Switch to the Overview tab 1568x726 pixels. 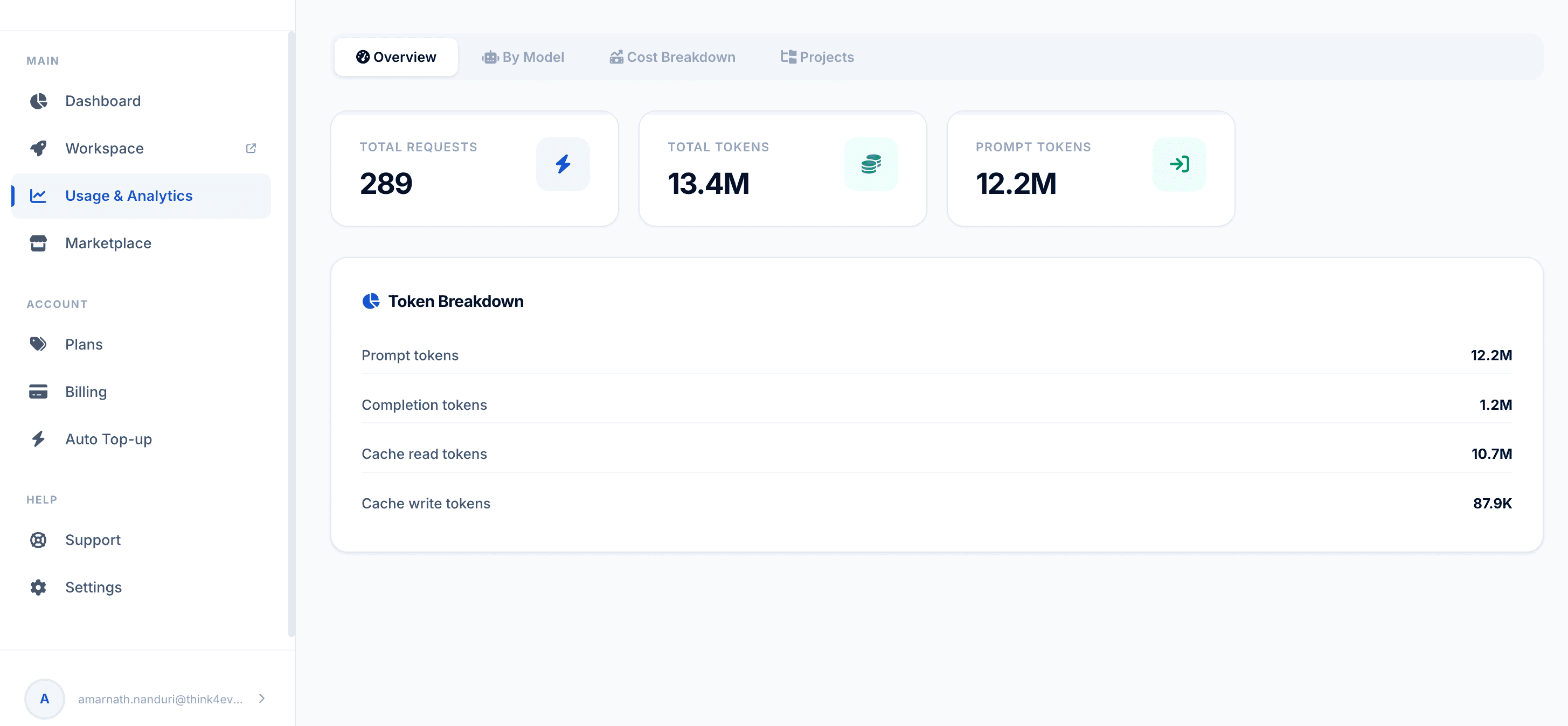coord(396,57)
